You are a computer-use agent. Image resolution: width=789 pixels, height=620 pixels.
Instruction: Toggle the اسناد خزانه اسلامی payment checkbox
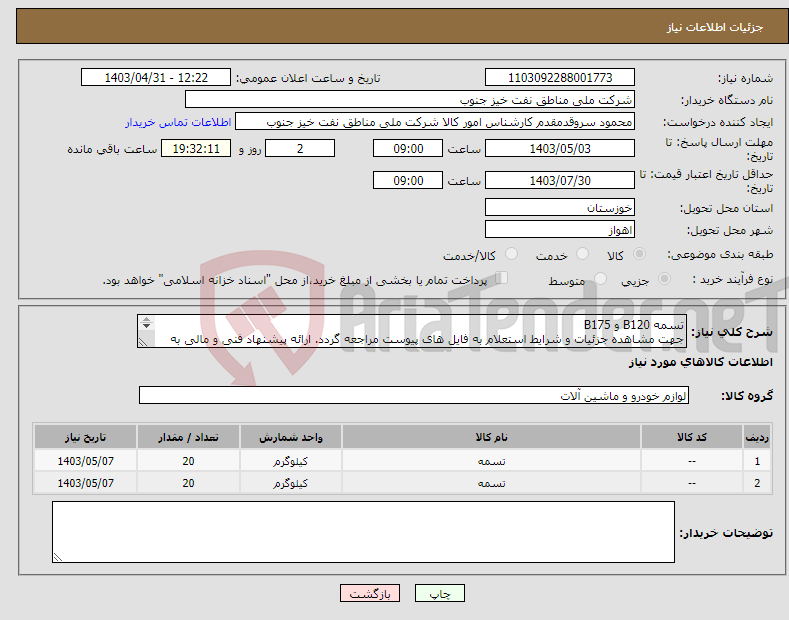pos(502,278)
